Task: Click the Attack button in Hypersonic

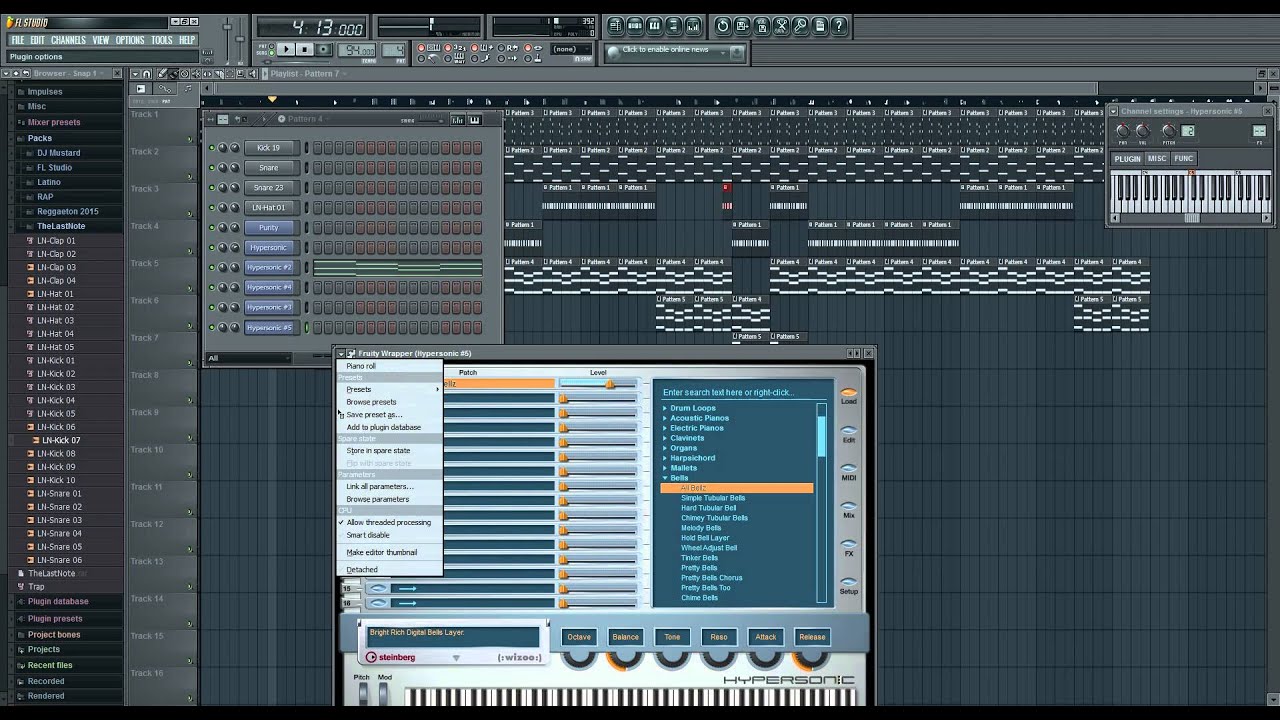Action: point(766,636)
